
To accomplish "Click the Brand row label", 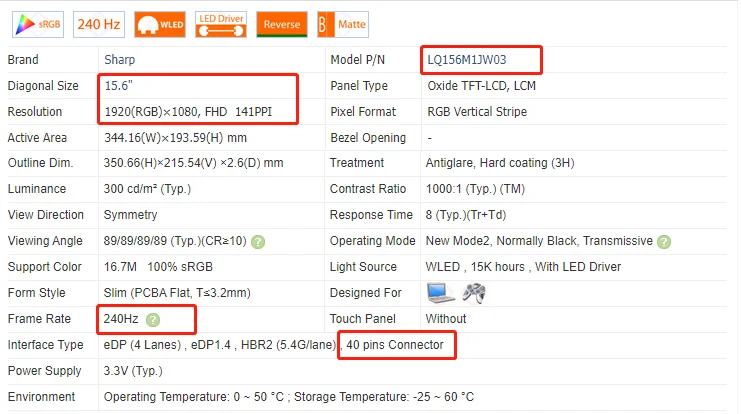I will (23, 60).
